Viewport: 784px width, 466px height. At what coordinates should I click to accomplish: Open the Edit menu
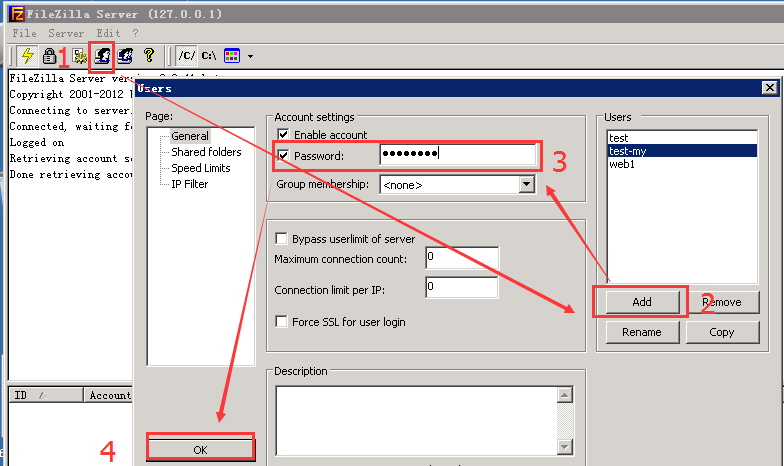click(x=108, y=33)
